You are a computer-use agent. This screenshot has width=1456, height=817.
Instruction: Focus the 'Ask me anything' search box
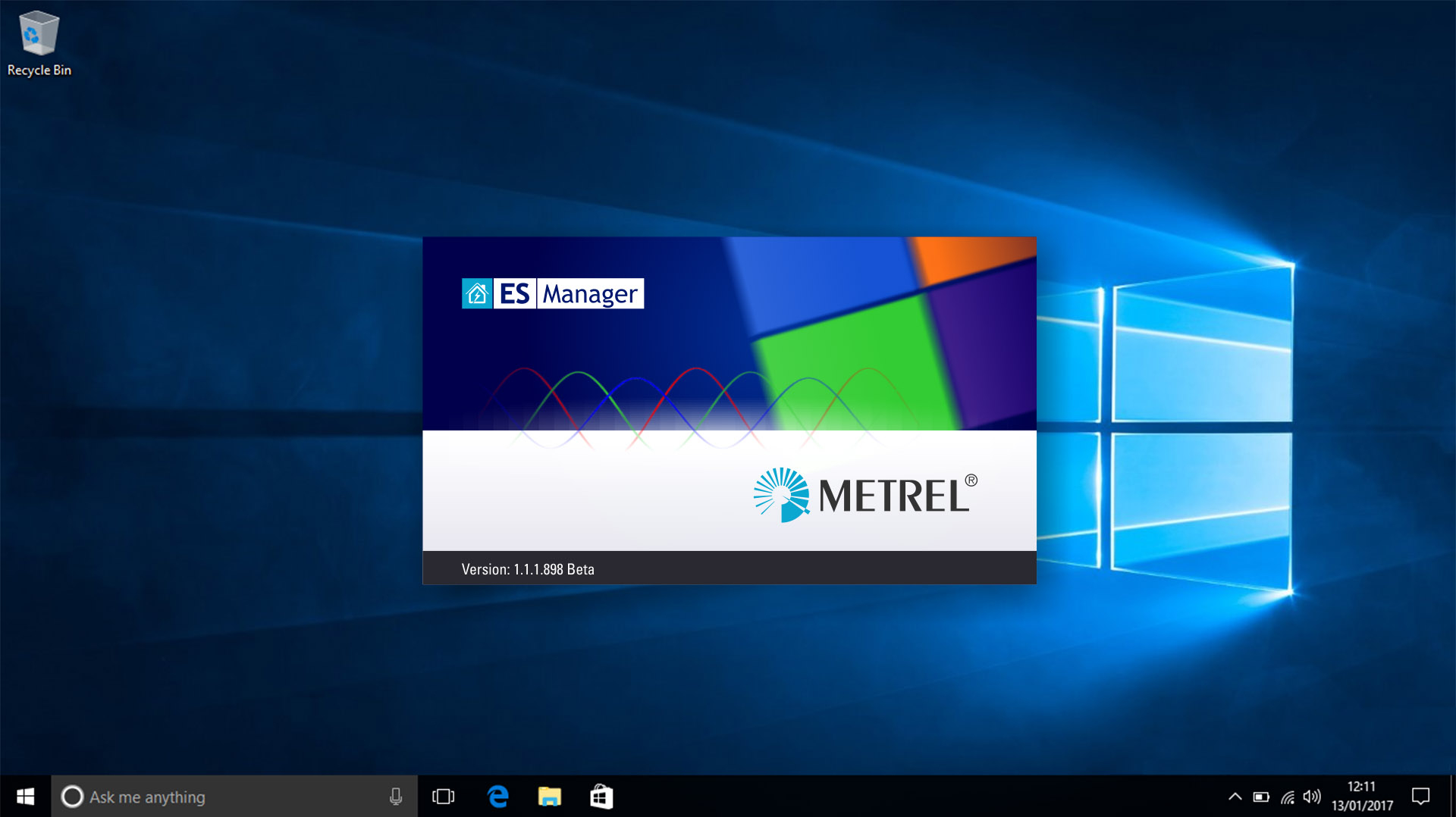pyautogui.click(x=234, y=797)
